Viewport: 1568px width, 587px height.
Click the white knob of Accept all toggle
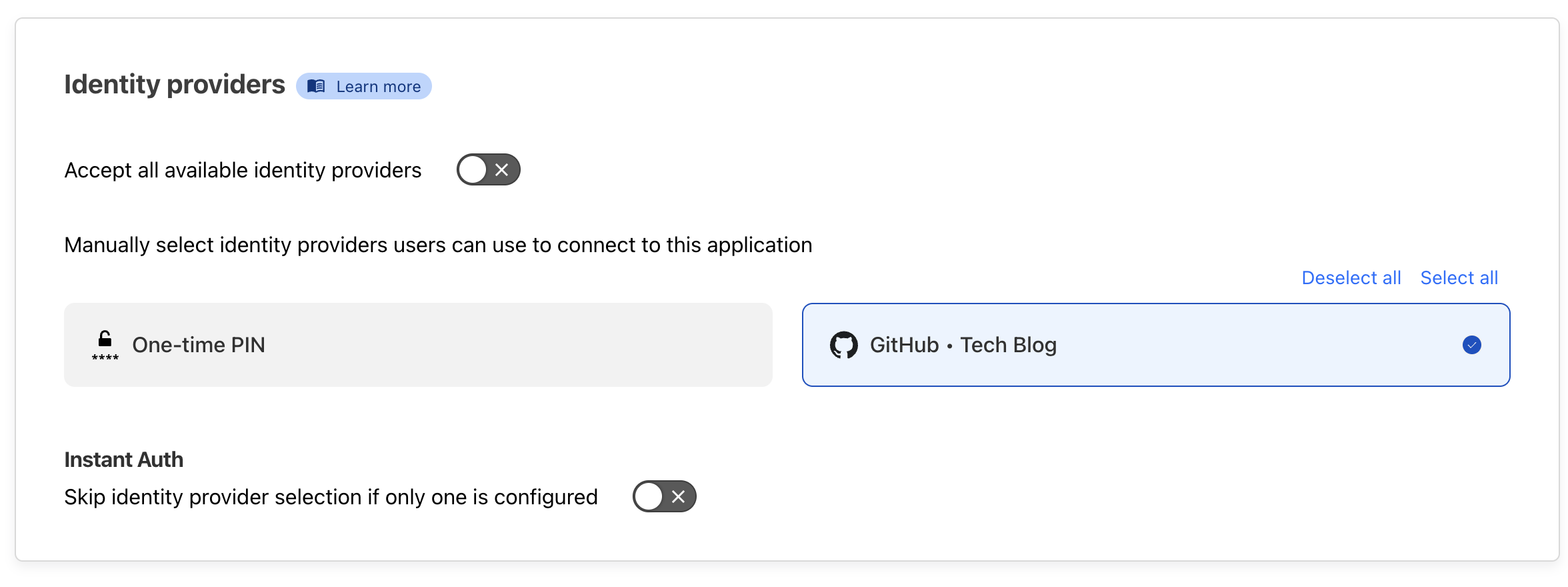(x=473, y=169)
